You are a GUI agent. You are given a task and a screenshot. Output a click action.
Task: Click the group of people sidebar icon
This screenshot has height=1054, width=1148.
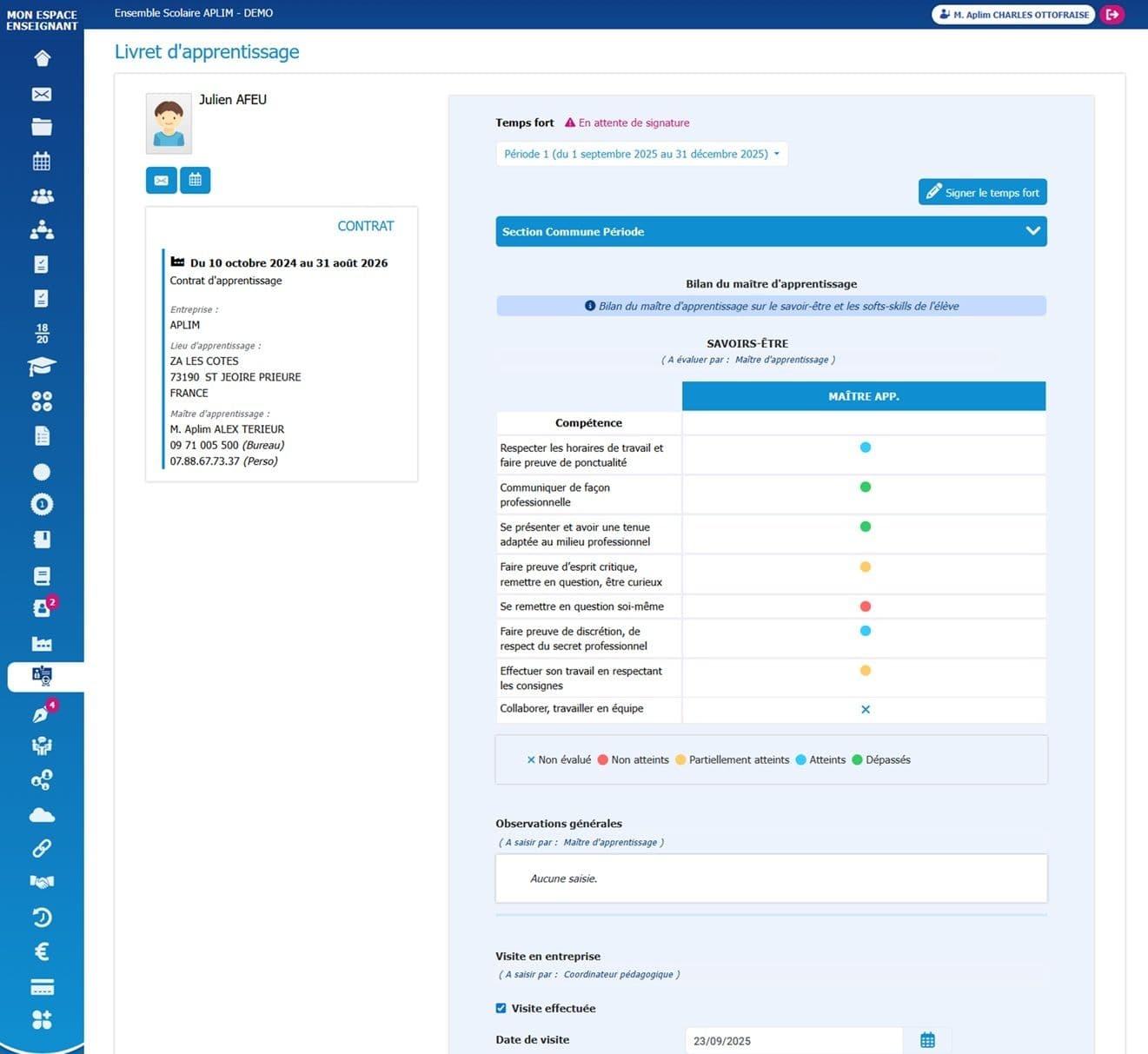coord(42,196)
